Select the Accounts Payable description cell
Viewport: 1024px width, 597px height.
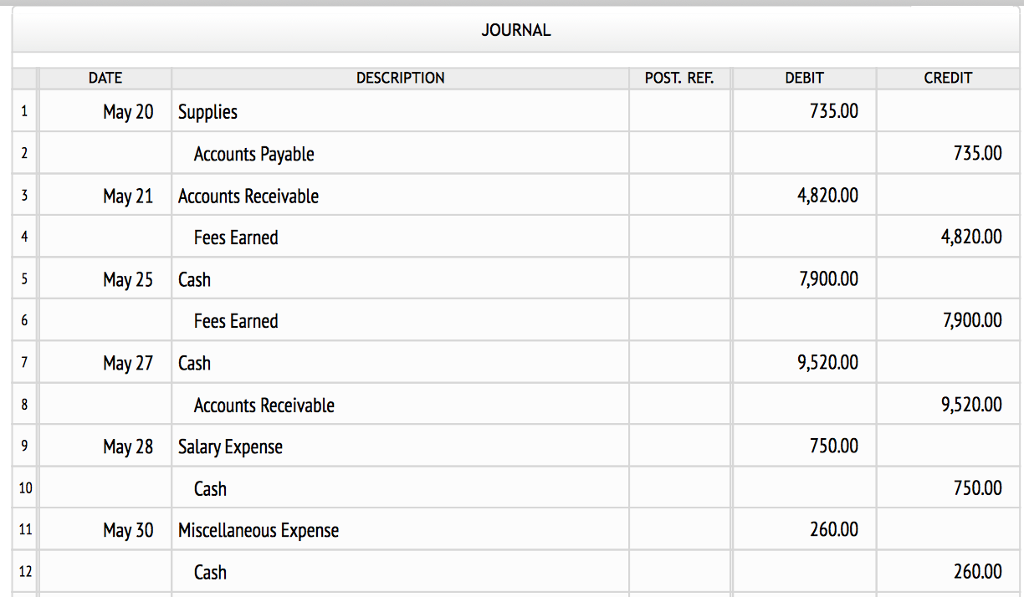400,153
